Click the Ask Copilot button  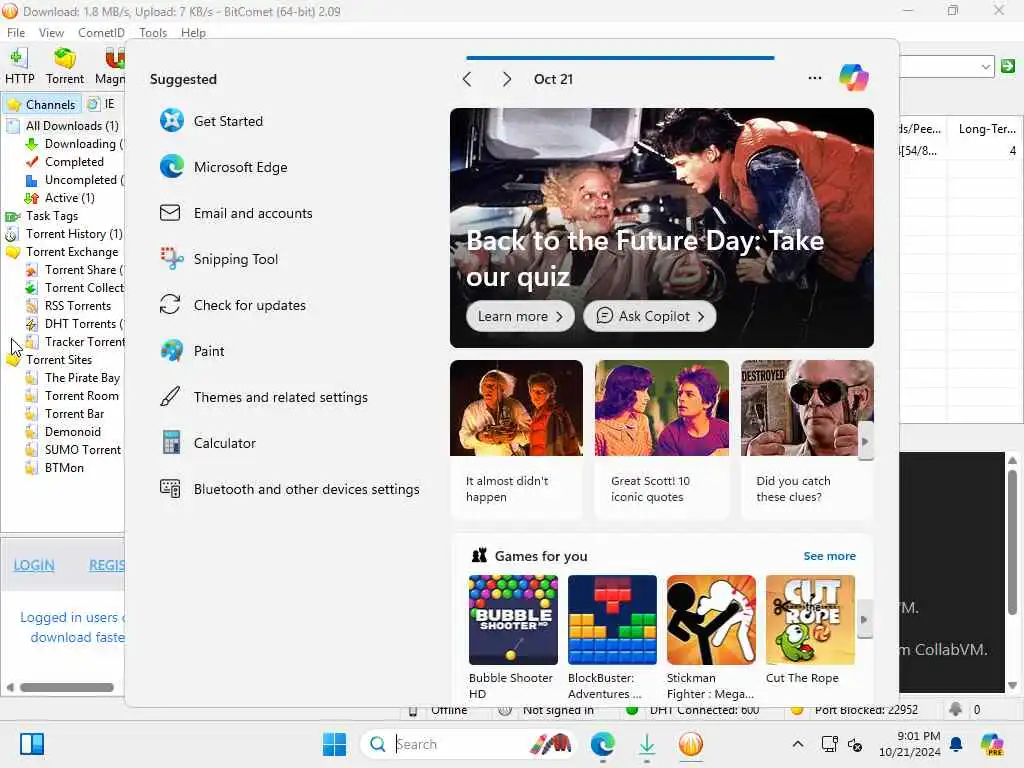point(650,316)
